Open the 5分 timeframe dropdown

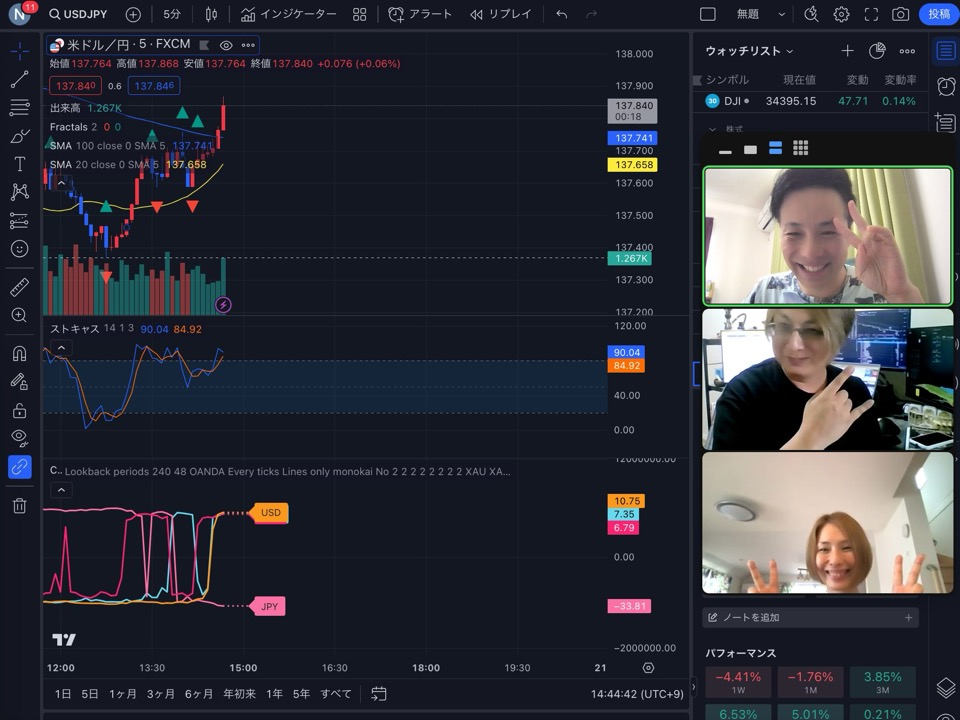[172, 14]
